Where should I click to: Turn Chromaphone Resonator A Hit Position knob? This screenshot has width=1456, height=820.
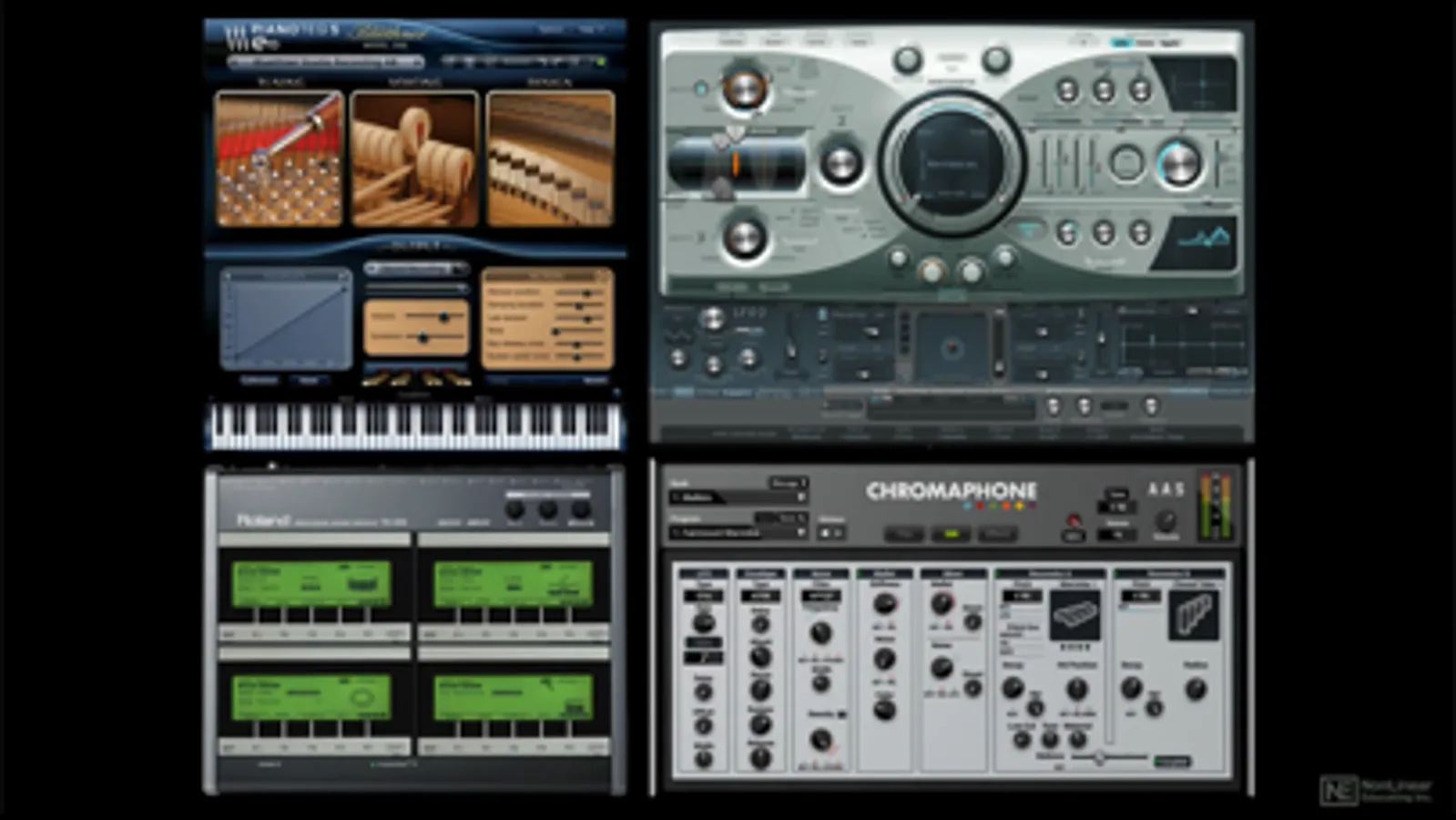coord(1076,689)
